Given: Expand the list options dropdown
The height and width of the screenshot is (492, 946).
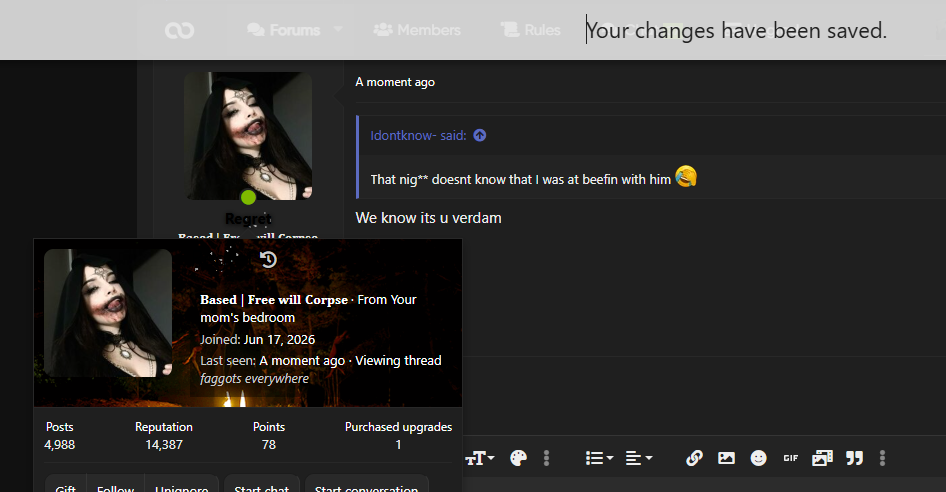Looking at the screenshot, I should (599, 458).
